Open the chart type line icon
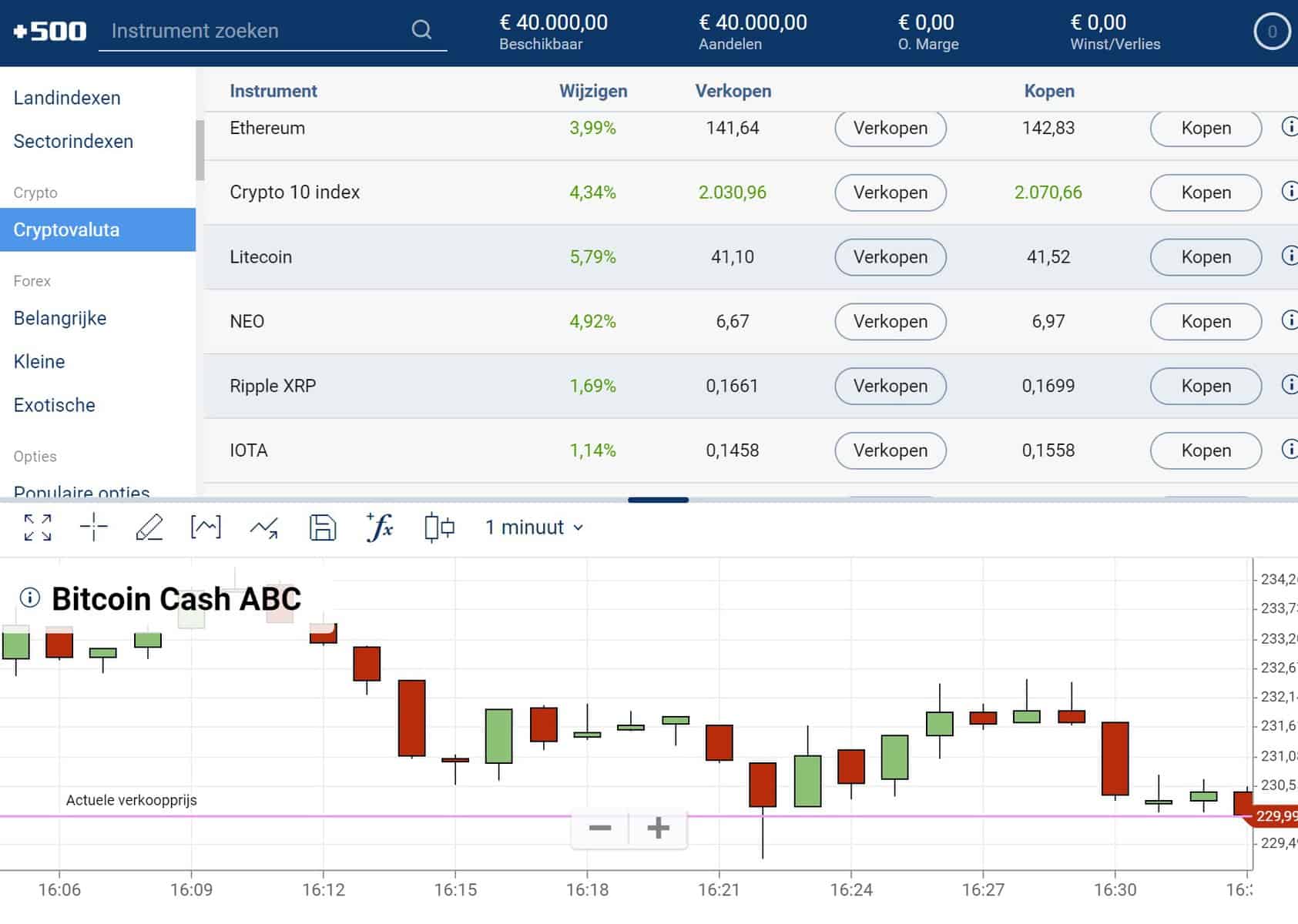Viewport: 1298px width, 924px height. pos(206,527)
